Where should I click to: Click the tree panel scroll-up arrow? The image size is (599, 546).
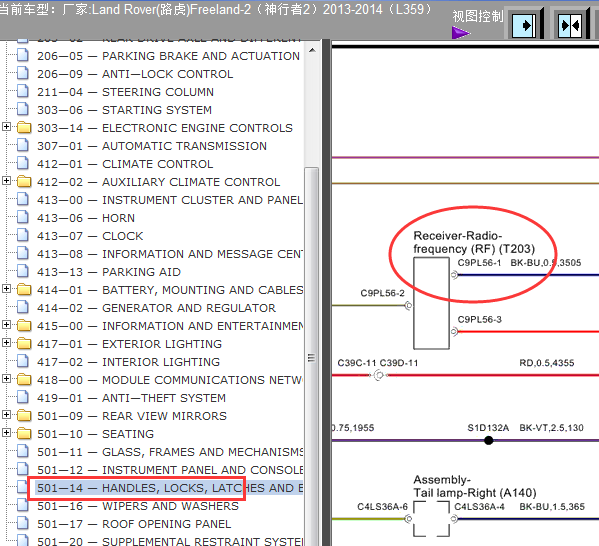312,50
